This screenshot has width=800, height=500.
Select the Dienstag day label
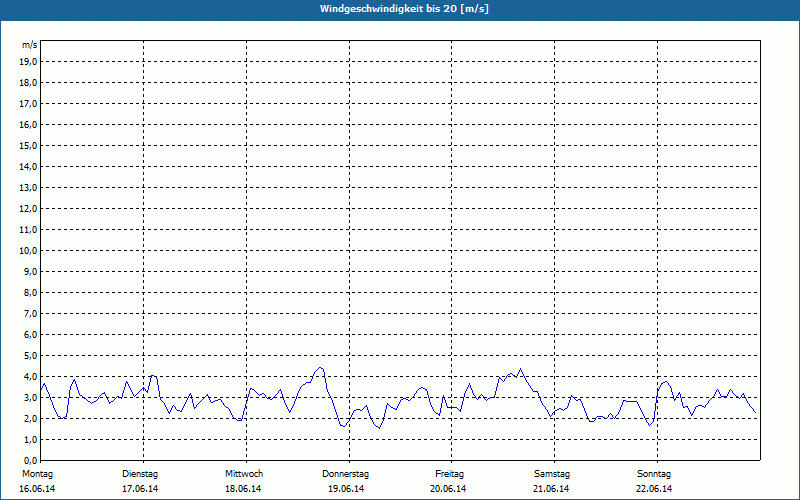[140, 473]
